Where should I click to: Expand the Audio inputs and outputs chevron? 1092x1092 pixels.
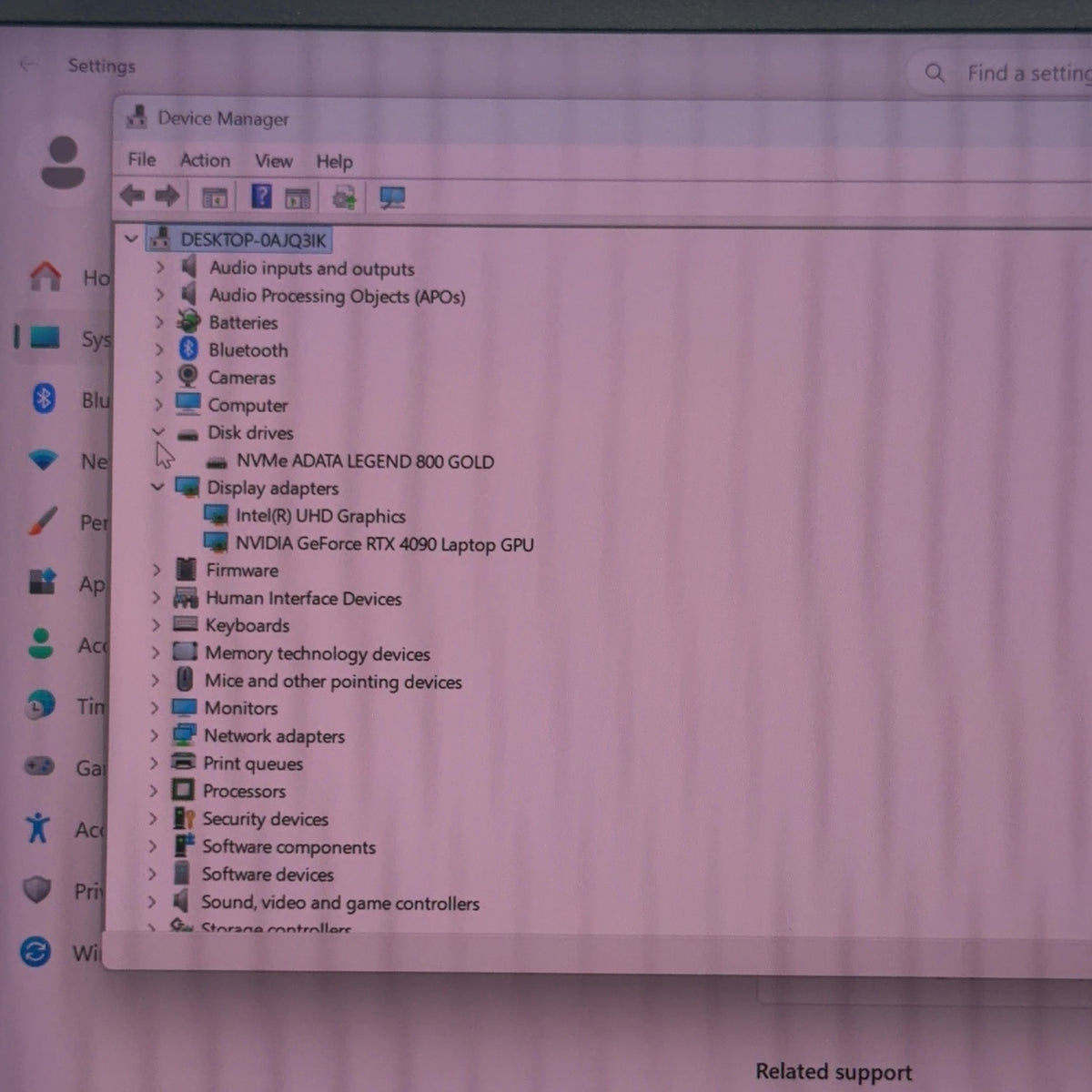point(160,268)
